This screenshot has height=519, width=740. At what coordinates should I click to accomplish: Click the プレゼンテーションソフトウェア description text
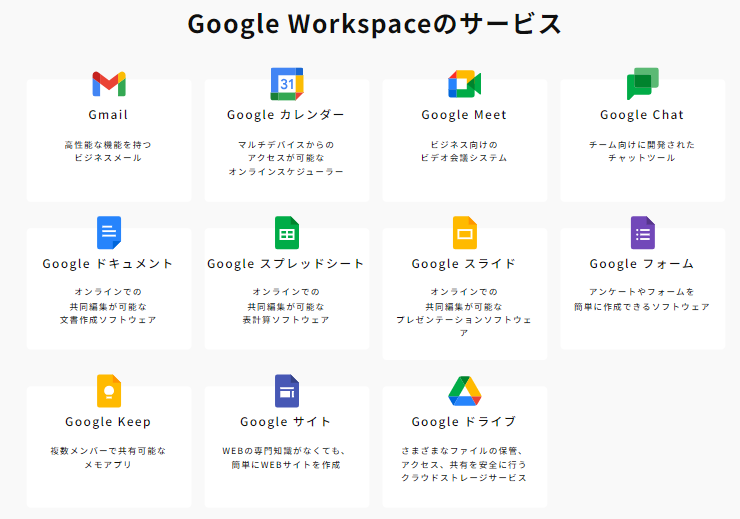[464, 326]
